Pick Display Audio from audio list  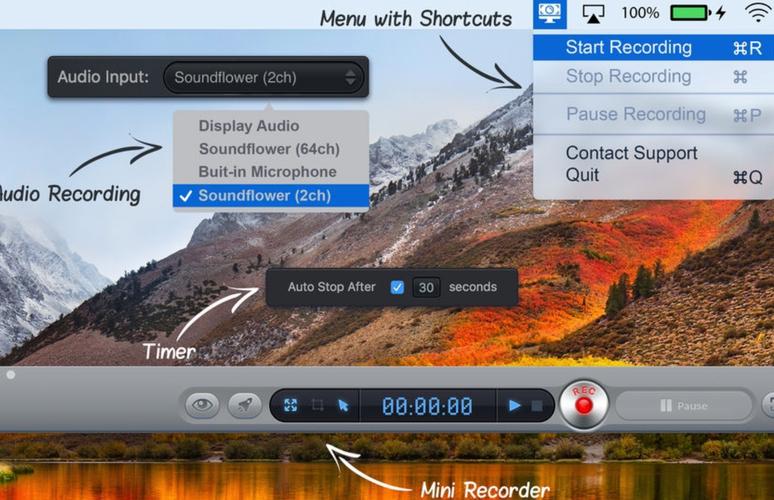[x=271, y=126]
